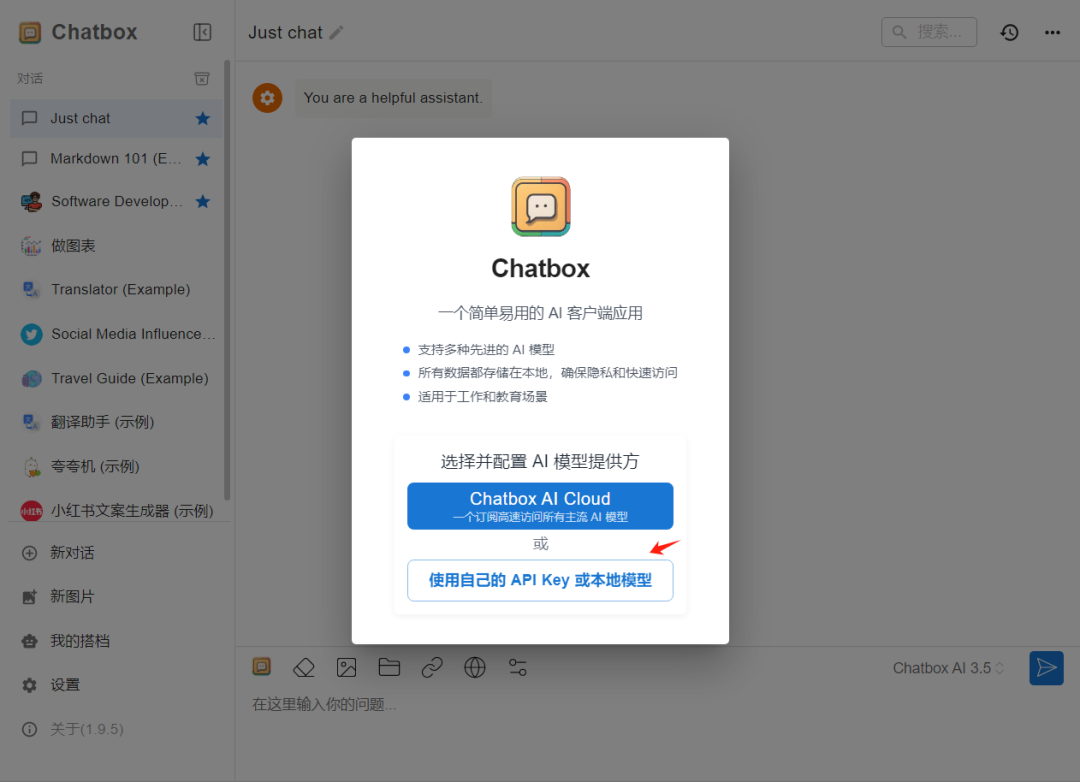
Task: Click the Chatbox logo in dialog
Action: [541, 207]
